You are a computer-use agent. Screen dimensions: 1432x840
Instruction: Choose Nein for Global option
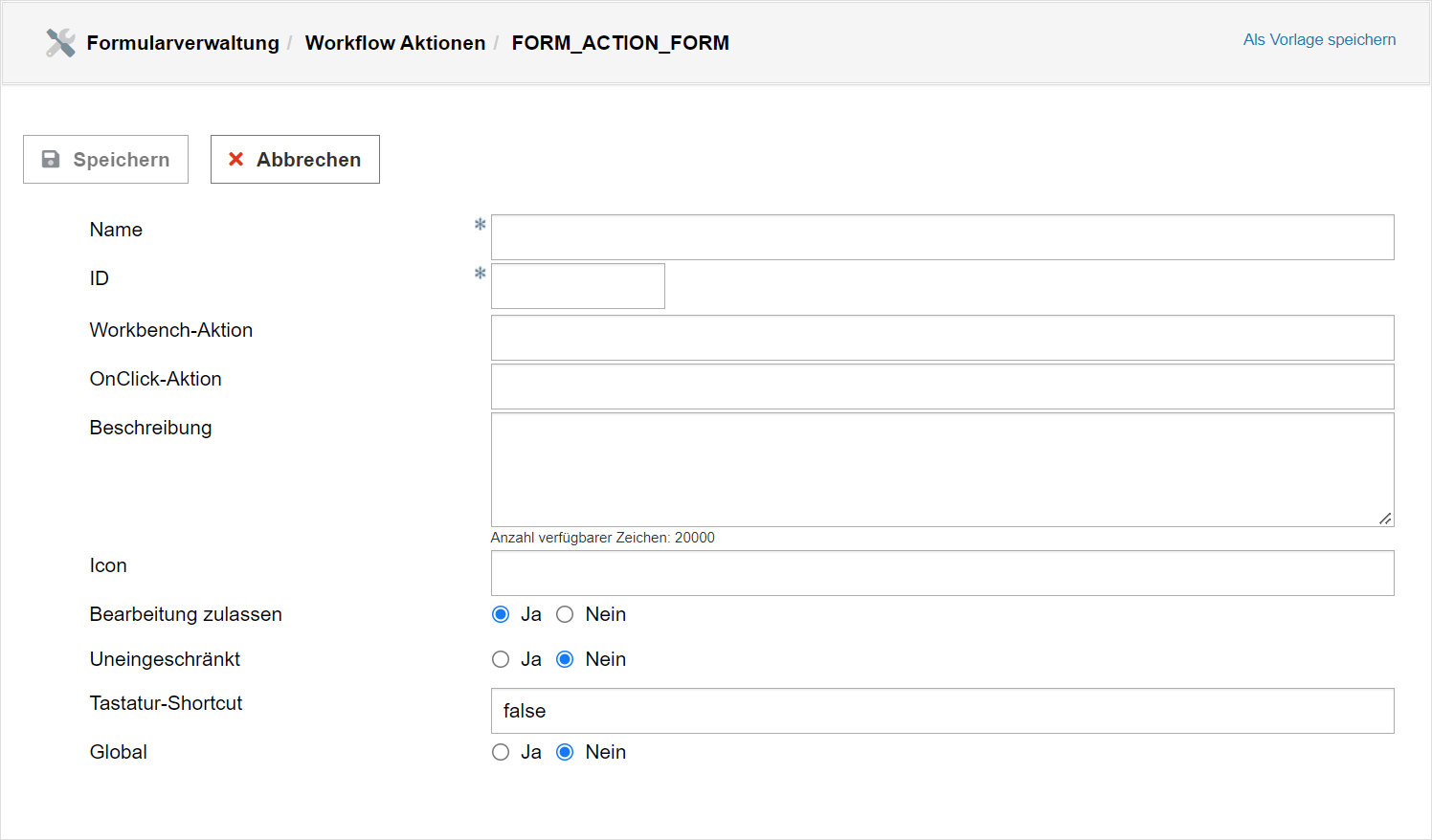(565, 752)
